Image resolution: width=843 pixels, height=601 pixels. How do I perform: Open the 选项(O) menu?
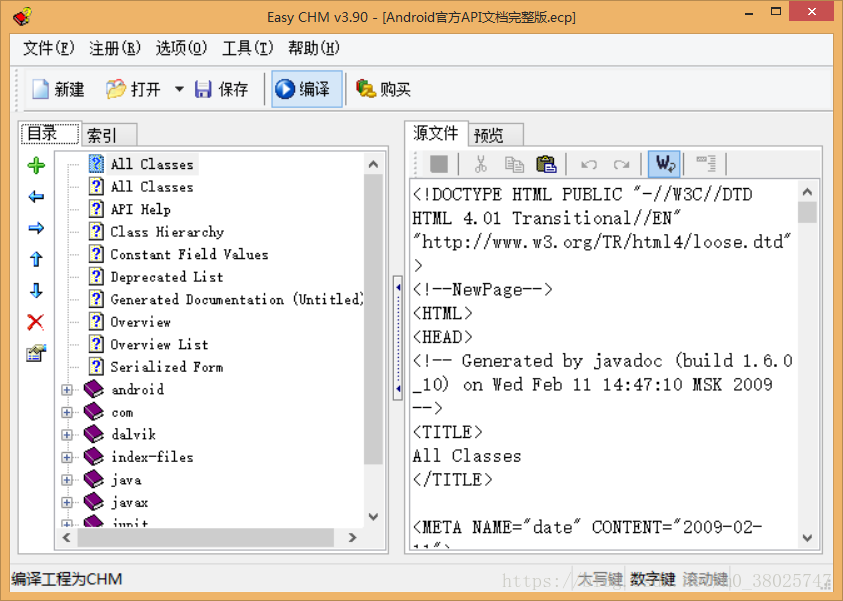(181, 48)
